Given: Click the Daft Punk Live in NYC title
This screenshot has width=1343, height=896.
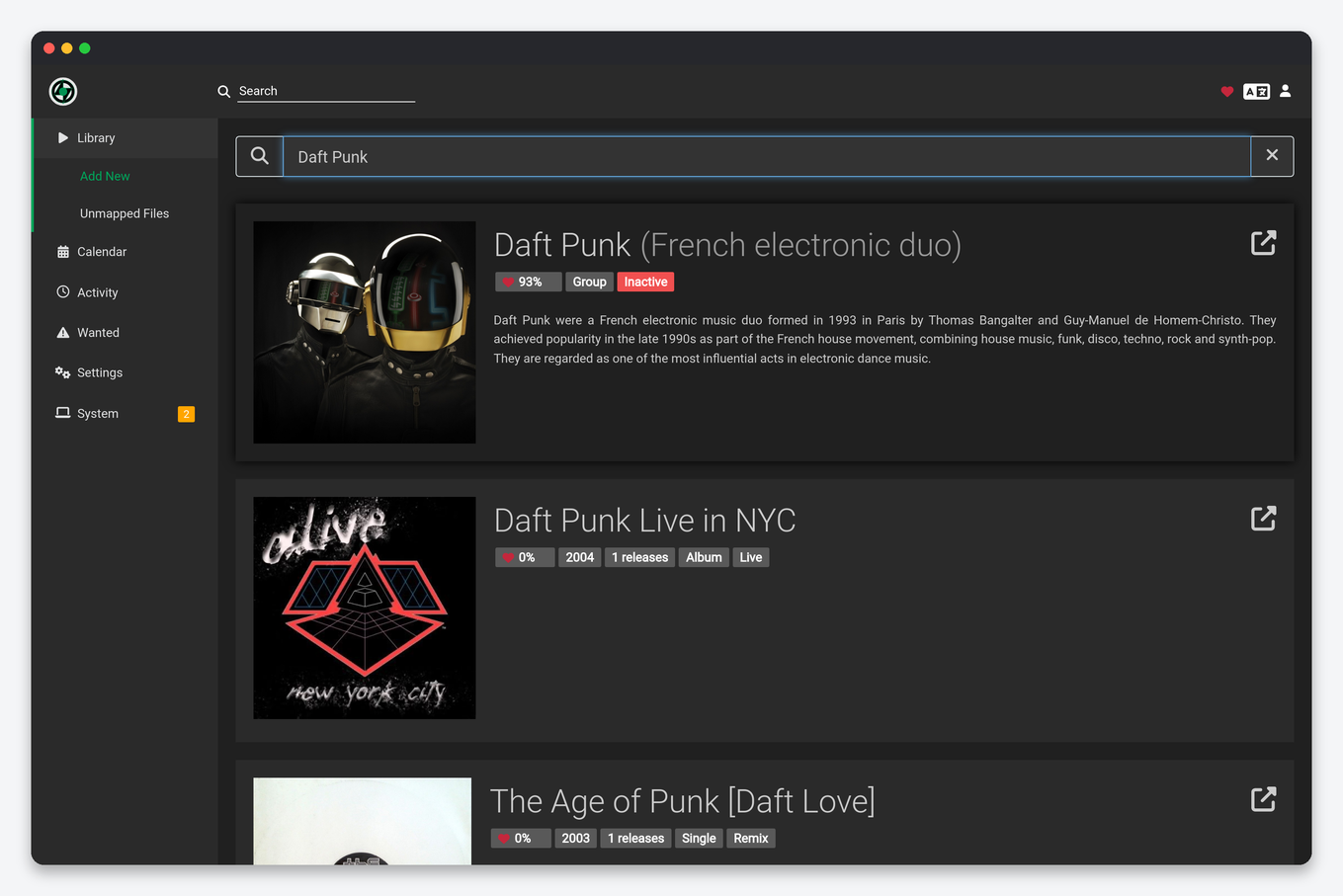Looking at the screenshot, I should pyautogui.click(x=644, y=521).
